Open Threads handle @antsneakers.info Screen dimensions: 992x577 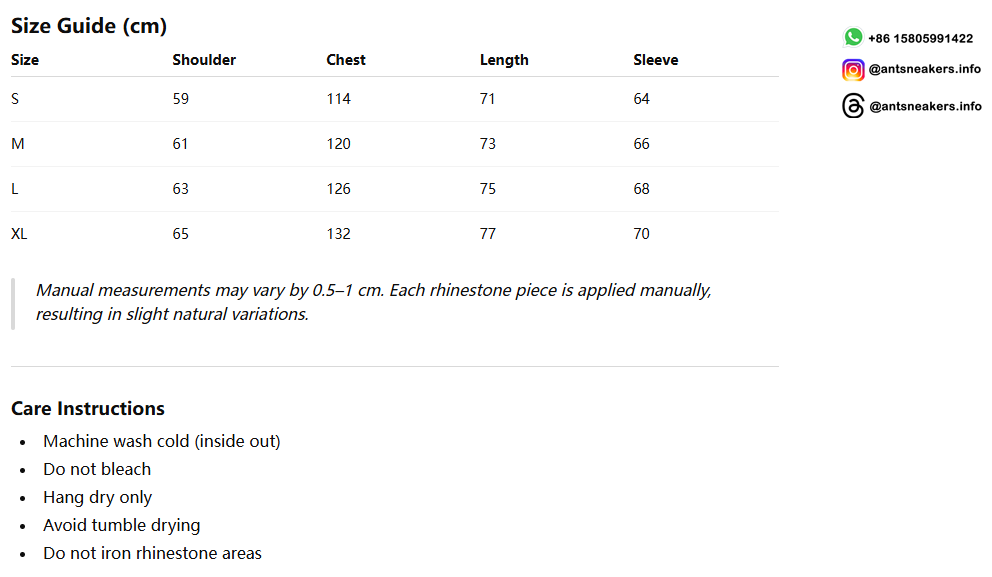[x=925, y=106]
